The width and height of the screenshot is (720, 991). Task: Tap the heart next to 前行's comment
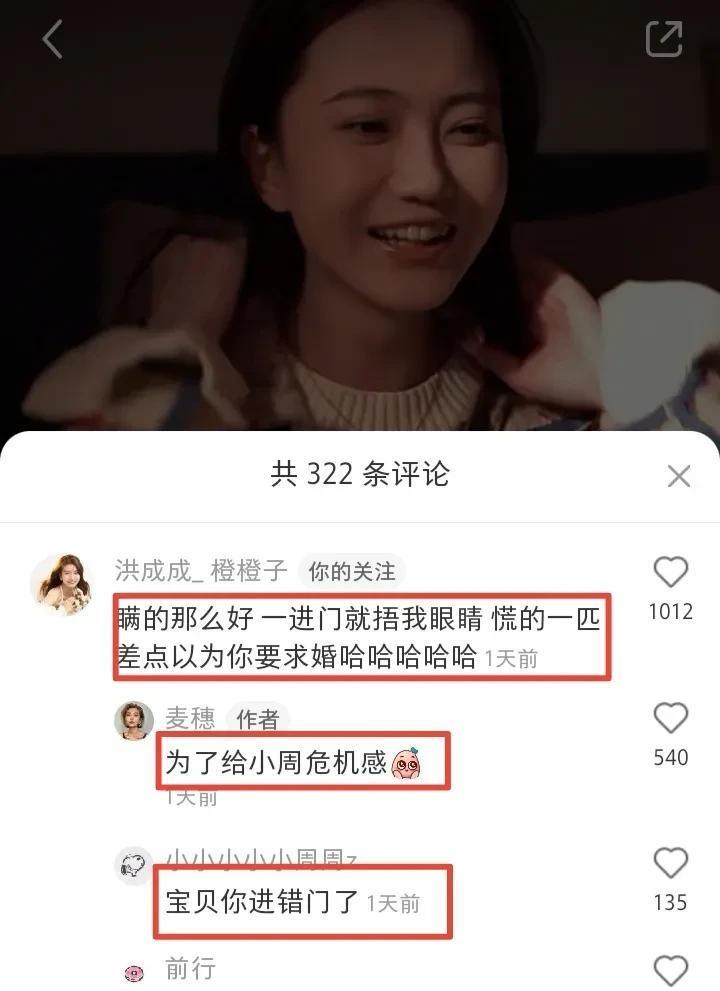pos(670,971)
